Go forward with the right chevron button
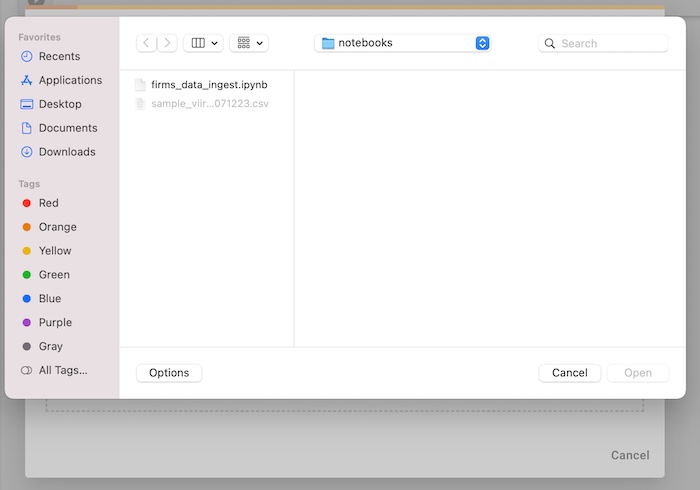This screenshot has width=700, height=490. 167,43
